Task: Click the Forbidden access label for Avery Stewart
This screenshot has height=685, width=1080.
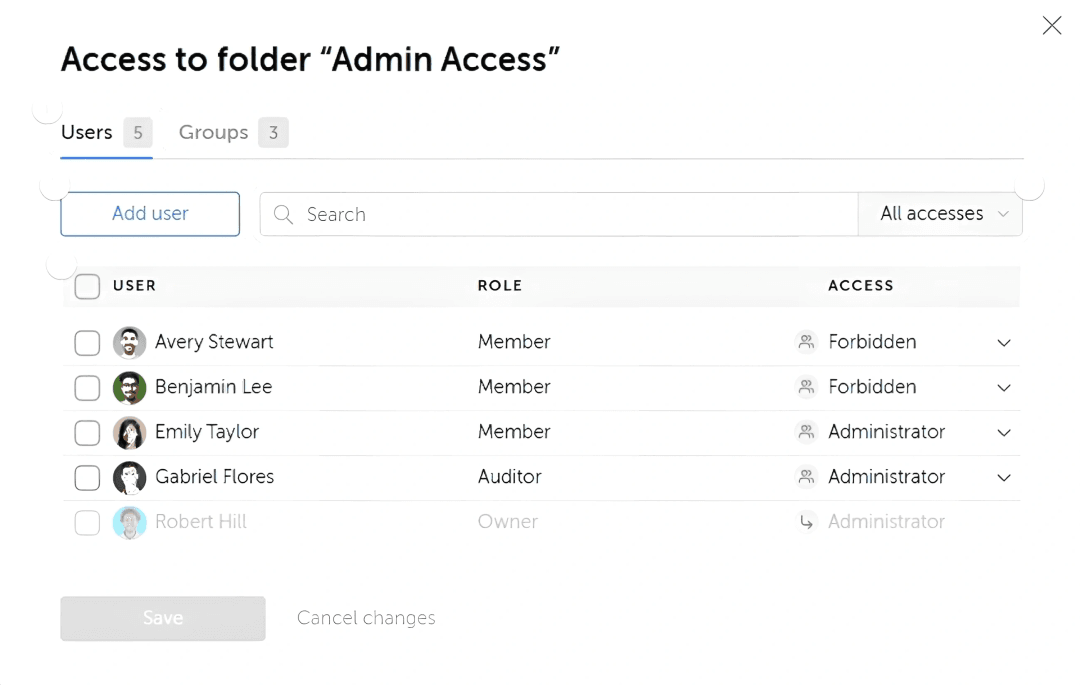Action: [872, 342]
